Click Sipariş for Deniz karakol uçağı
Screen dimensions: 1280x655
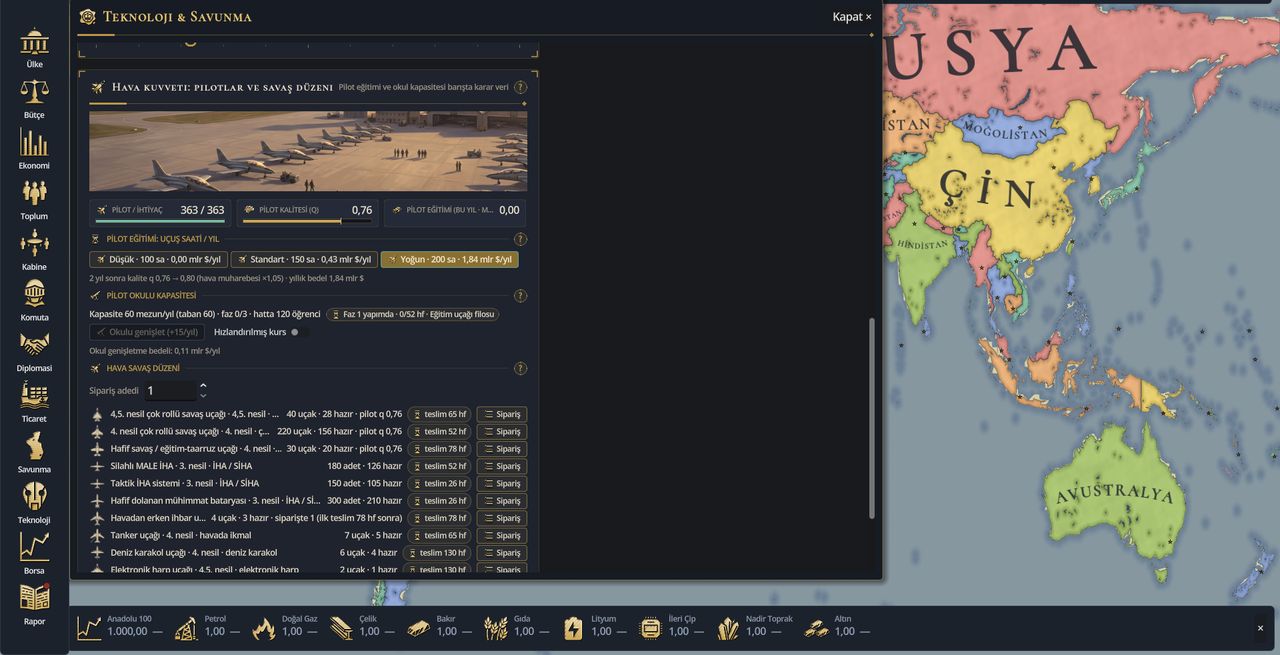[x=502, y=553]
